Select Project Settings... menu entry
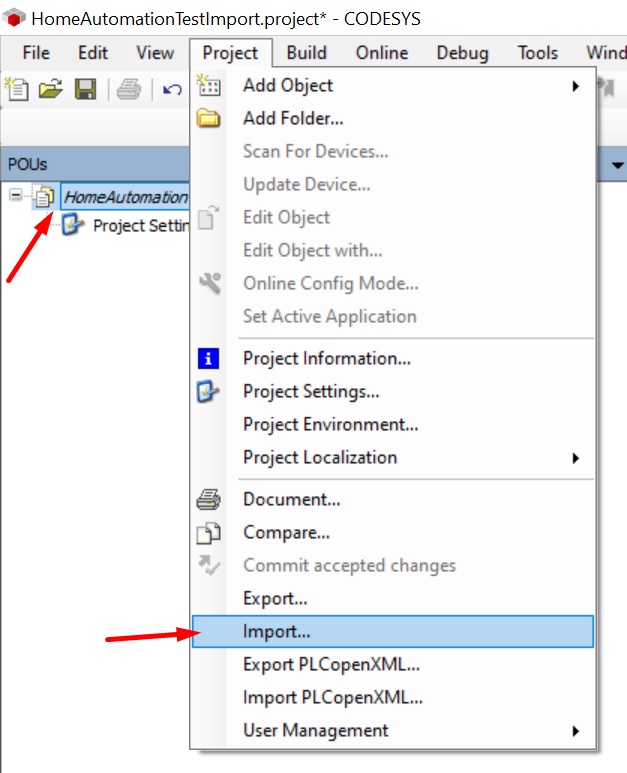The height and width of the screenshot is (773, 627). pos(393,391)
